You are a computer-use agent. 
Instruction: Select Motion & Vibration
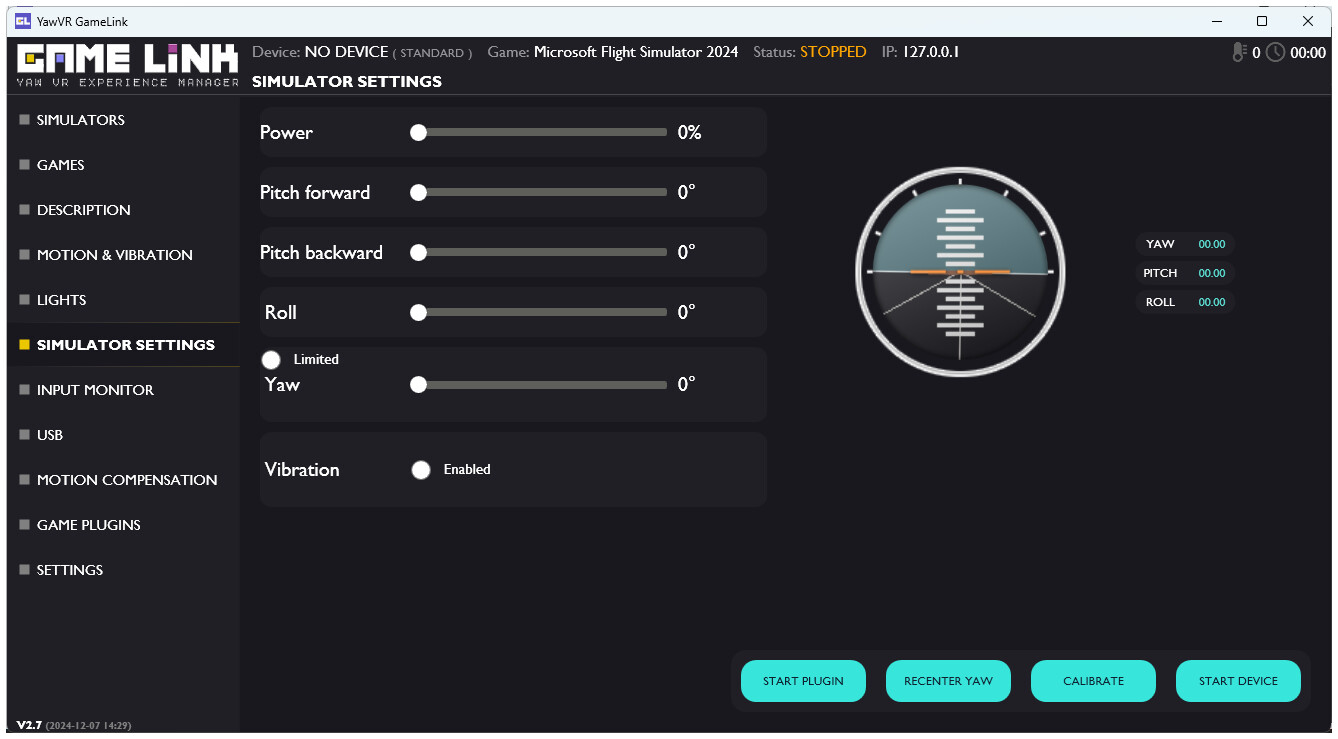[x=115, y=255]
